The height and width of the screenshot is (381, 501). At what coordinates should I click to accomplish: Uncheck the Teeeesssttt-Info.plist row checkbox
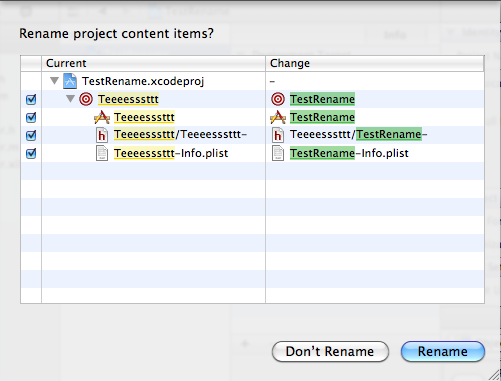[31, 153]
